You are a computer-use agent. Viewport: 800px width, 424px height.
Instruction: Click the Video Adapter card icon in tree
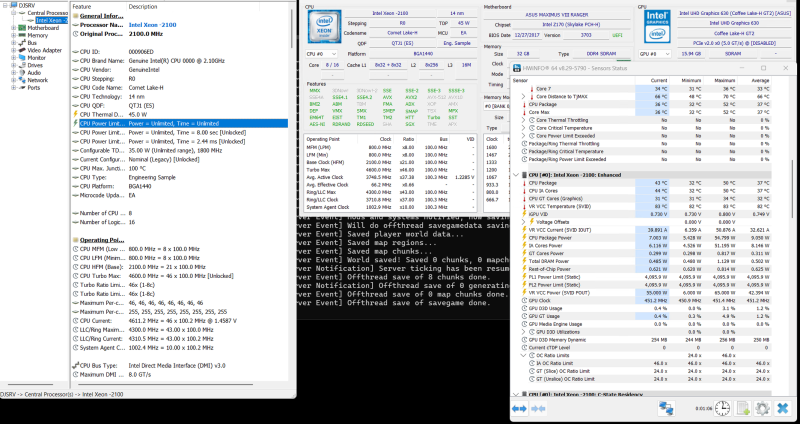(x=22, y=51)
